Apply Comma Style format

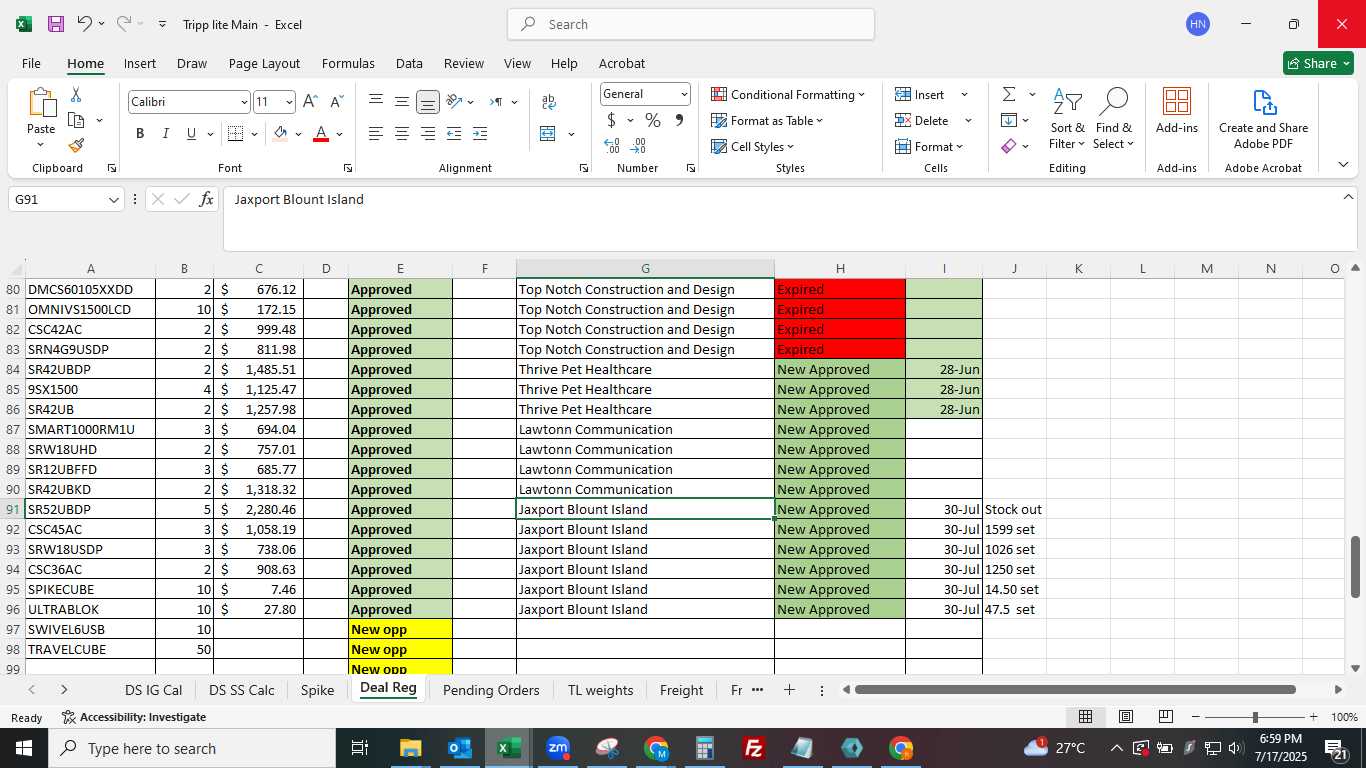[x=680, y=121]
